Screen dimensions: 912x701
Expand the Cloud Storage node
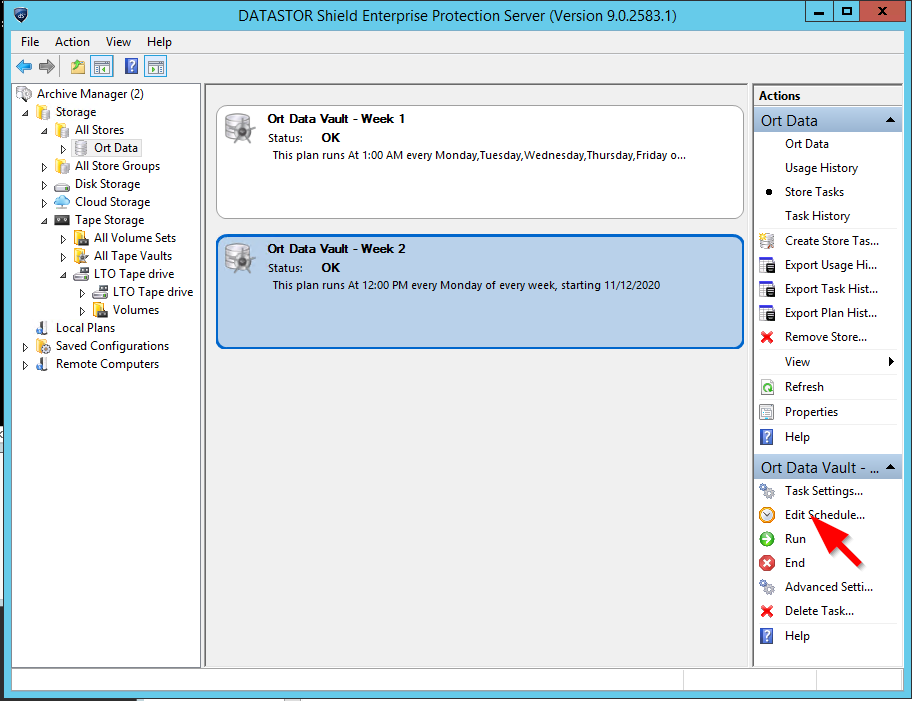pos(44,203)
